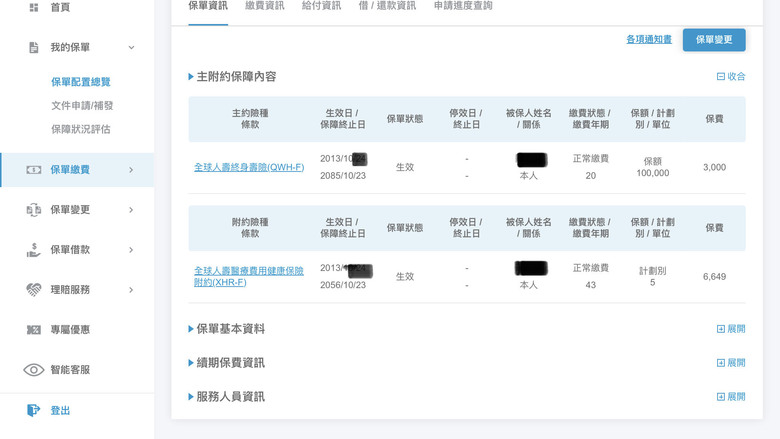This screenshot has width=780, height=439.
Task: Open 智能客服 via the eye icon
Action: coord(34,370)
